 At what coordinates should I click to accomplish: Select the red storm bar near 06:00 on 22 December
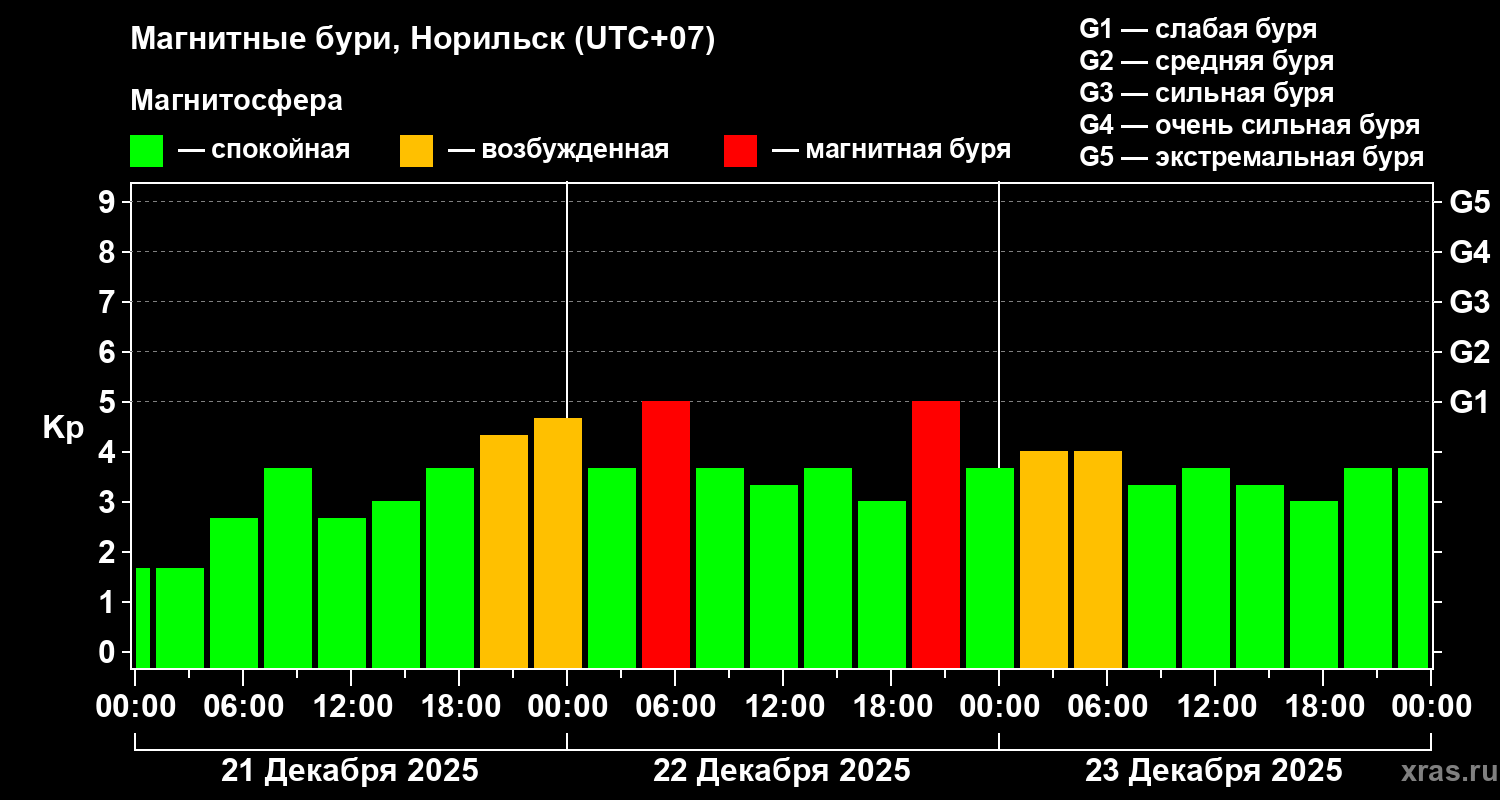666,534
